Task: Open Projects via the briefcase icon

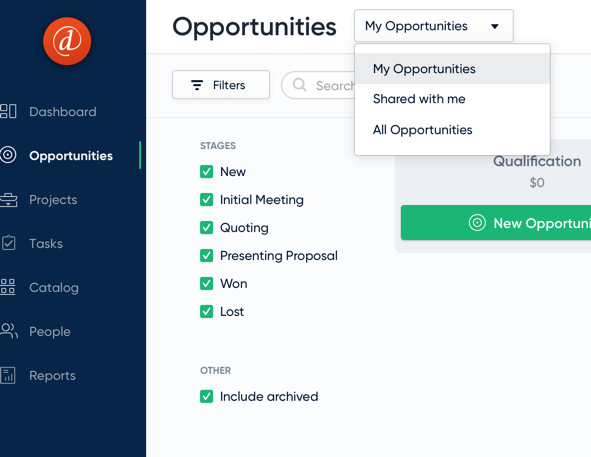Action: 8,200
